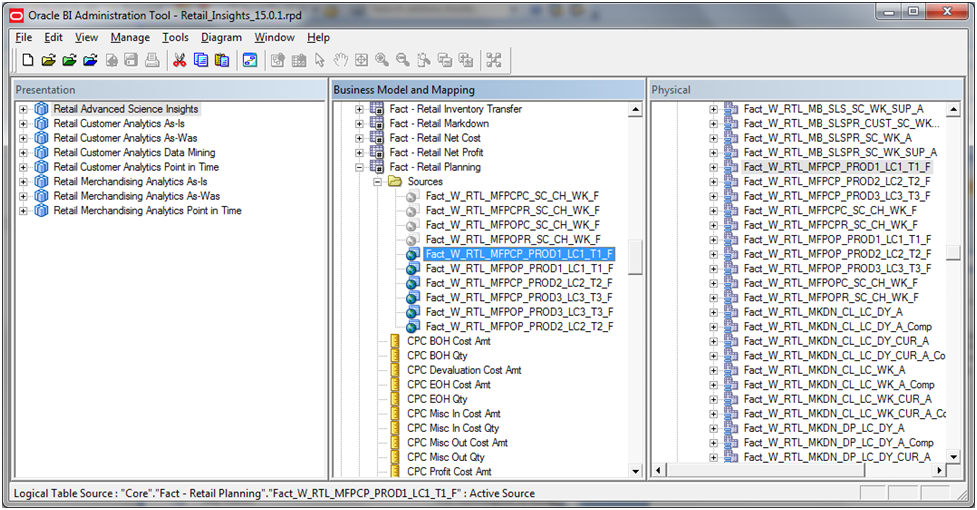Click the Business Model panel scroll down arrow

635,471
